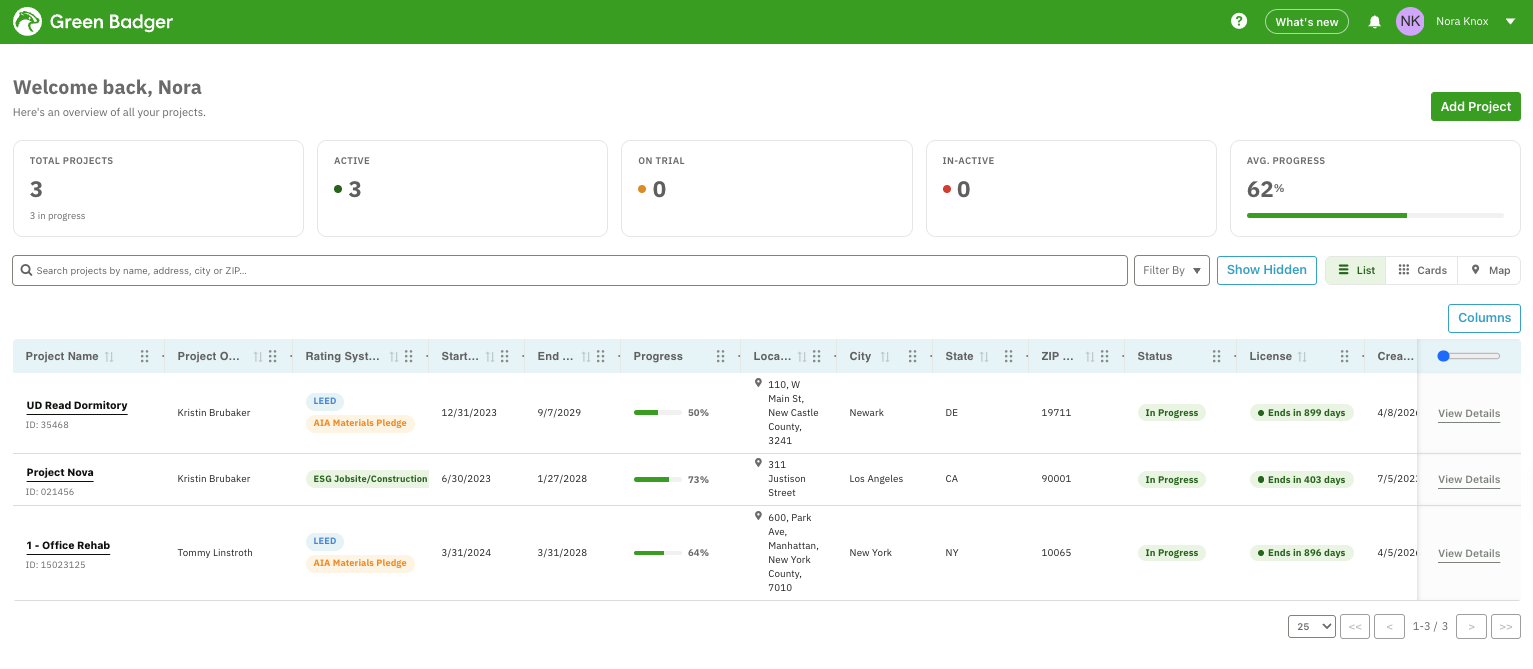Viewport: 1533px width, 669px height.
Task: Switch to List view
Action: pos(1356,270)
